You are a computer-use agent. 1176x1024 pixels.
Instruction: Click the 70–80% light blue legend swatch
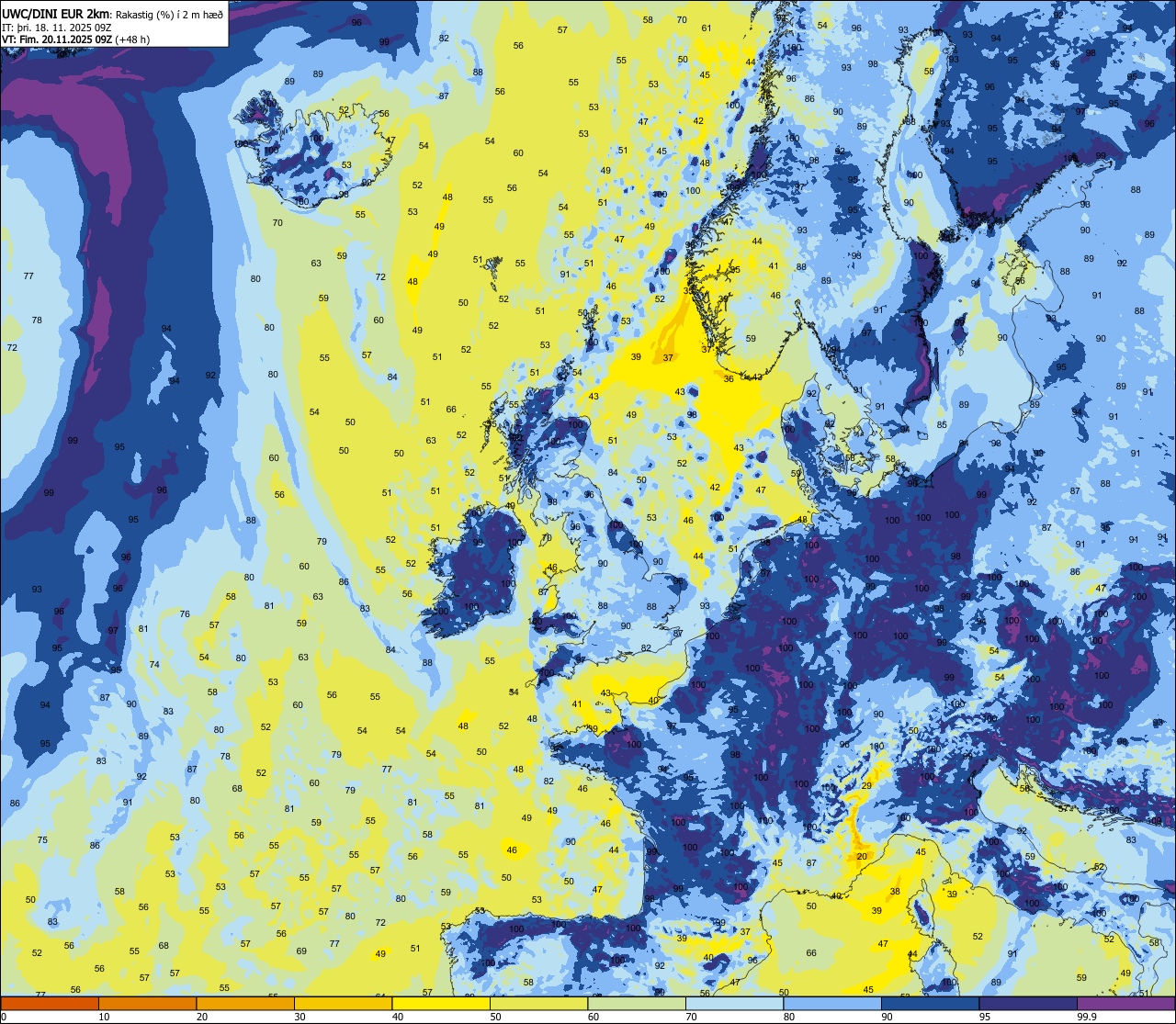(734, 1004)
